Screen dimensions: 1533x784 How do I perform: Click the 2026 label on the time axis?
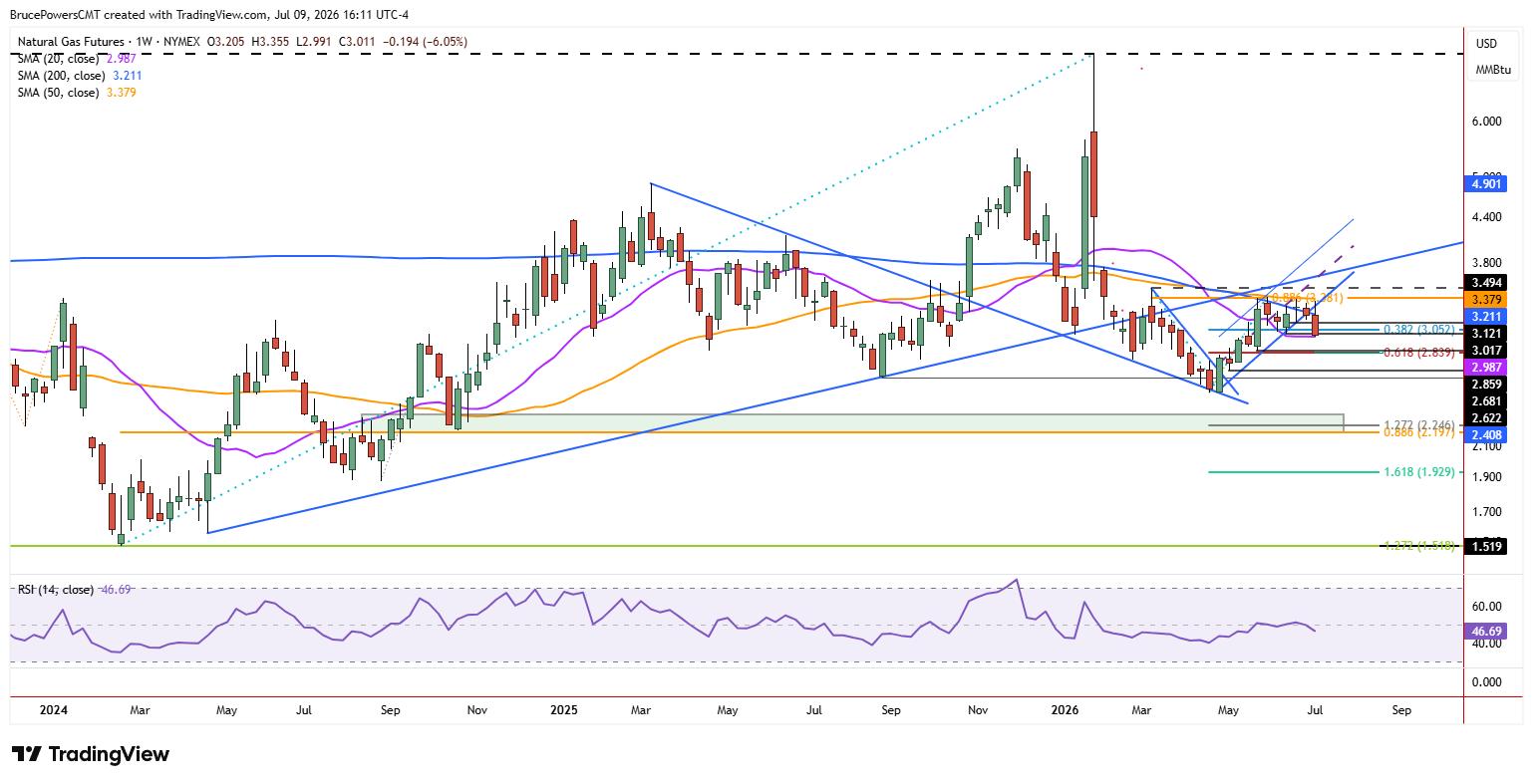click(x=1066, y=710)
